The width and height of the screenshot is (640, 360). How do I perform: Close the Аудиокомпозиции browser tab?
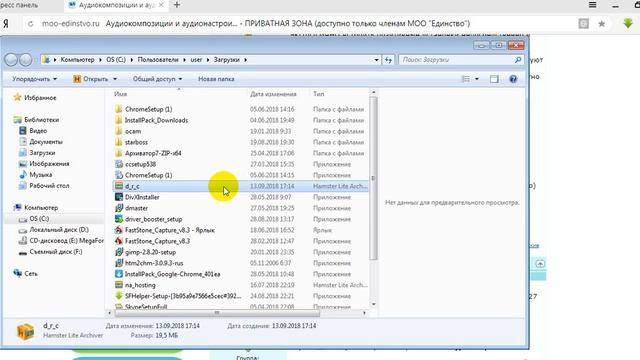tap(161, 5)
